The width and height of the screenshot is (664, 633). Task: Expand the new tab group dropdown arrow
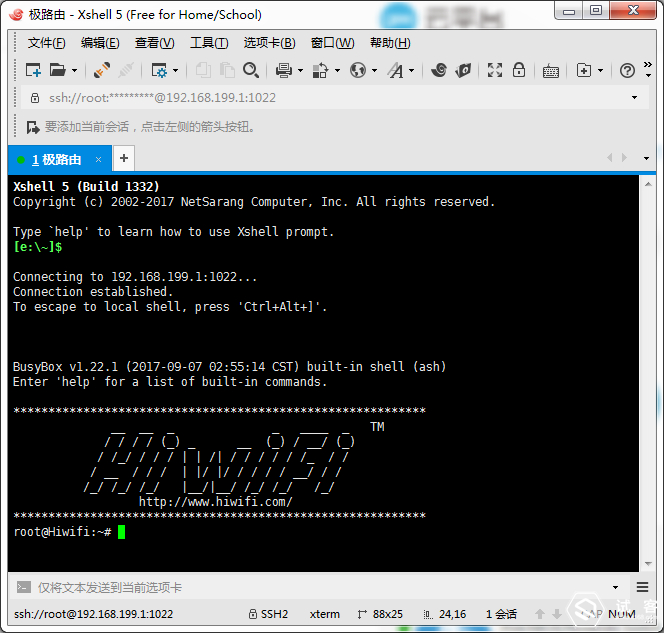tap(600, 70)
